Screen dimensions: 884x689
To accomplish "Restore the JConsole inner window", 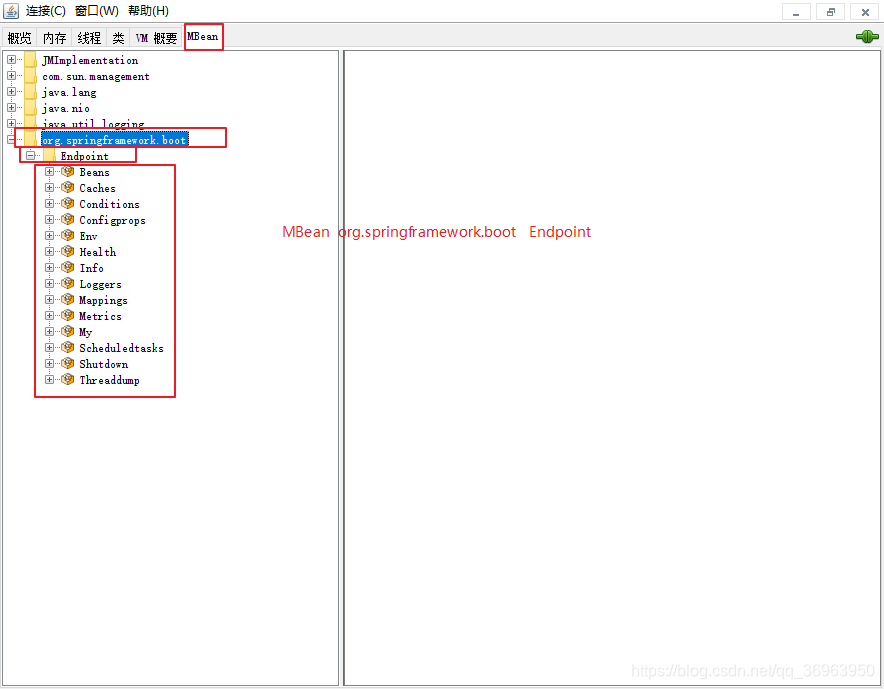I will [830, 11].
